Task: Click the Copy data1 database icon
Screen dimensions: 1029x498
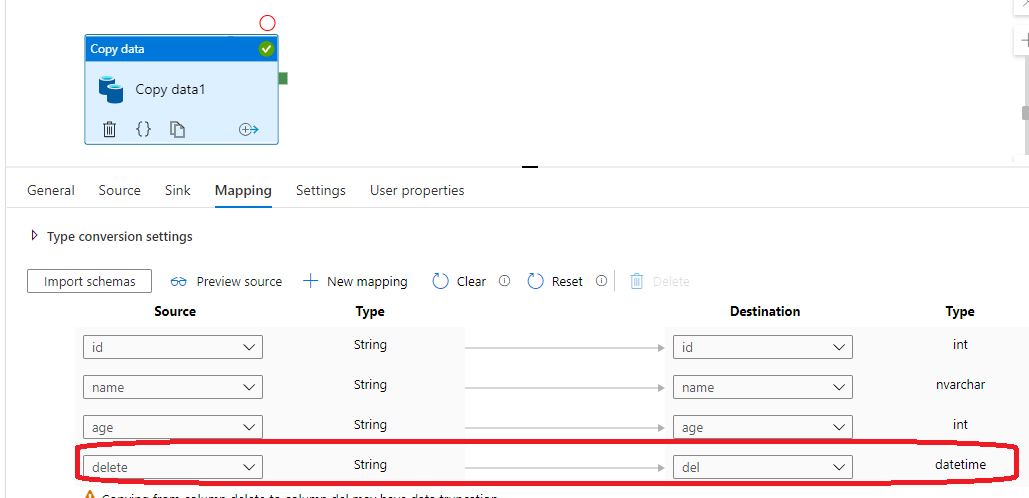Action: 110,89
